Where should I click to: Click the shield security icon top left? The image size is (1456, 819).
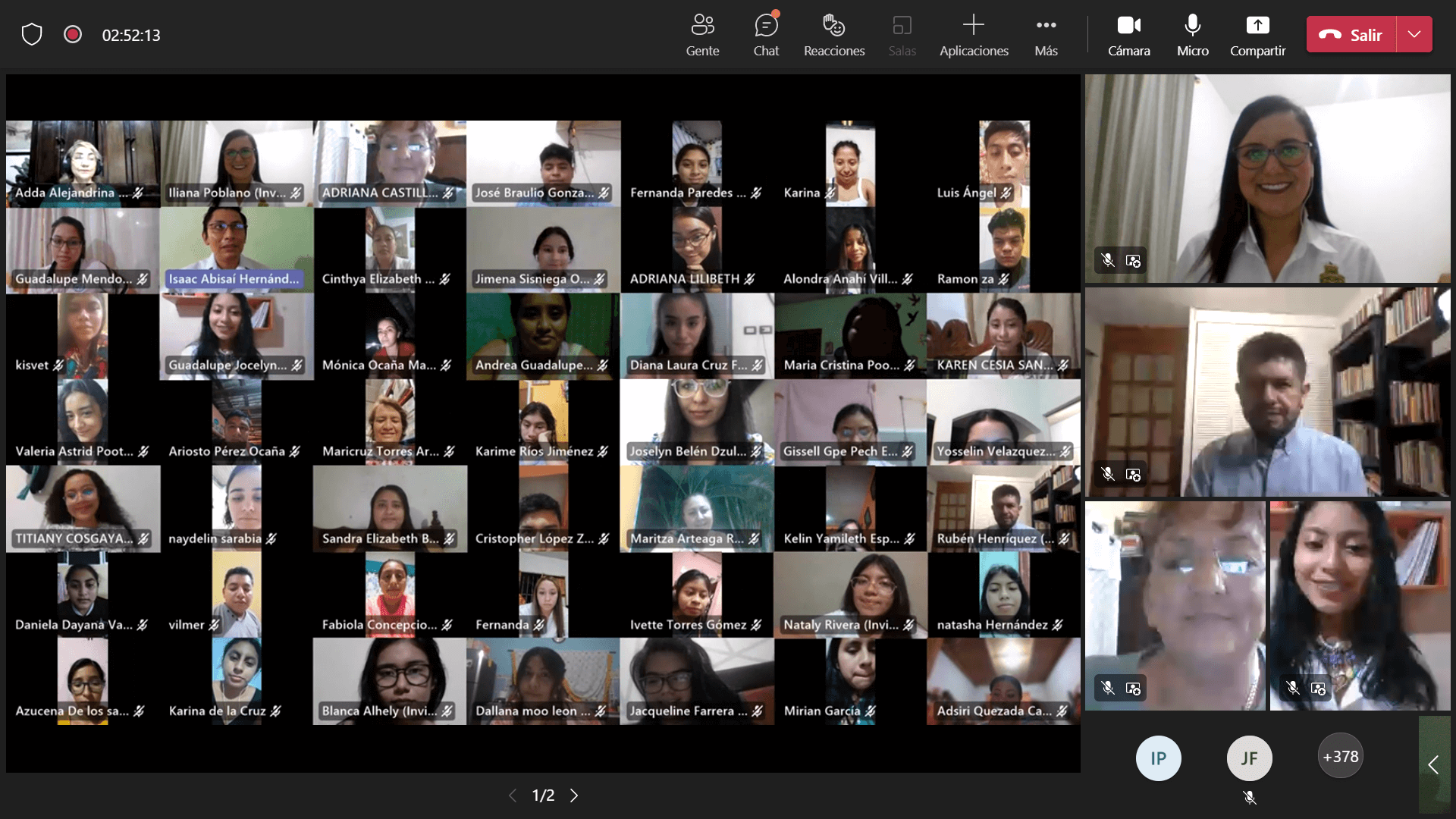(x=31, y=34)
